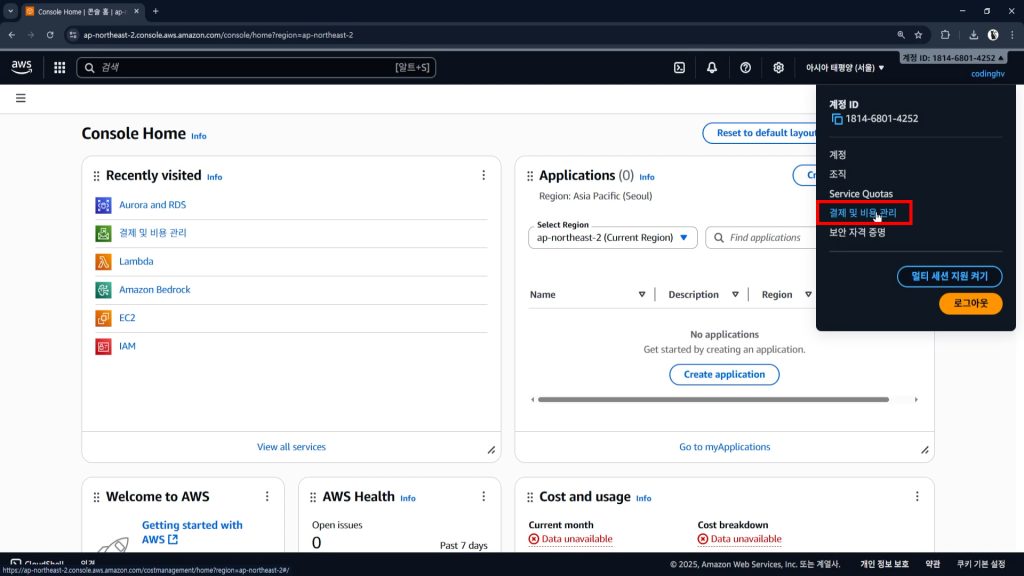Open Welcome to AWS widget options menu
The width and height of the screenshot is (1024, 576).
tap(267, 496)
